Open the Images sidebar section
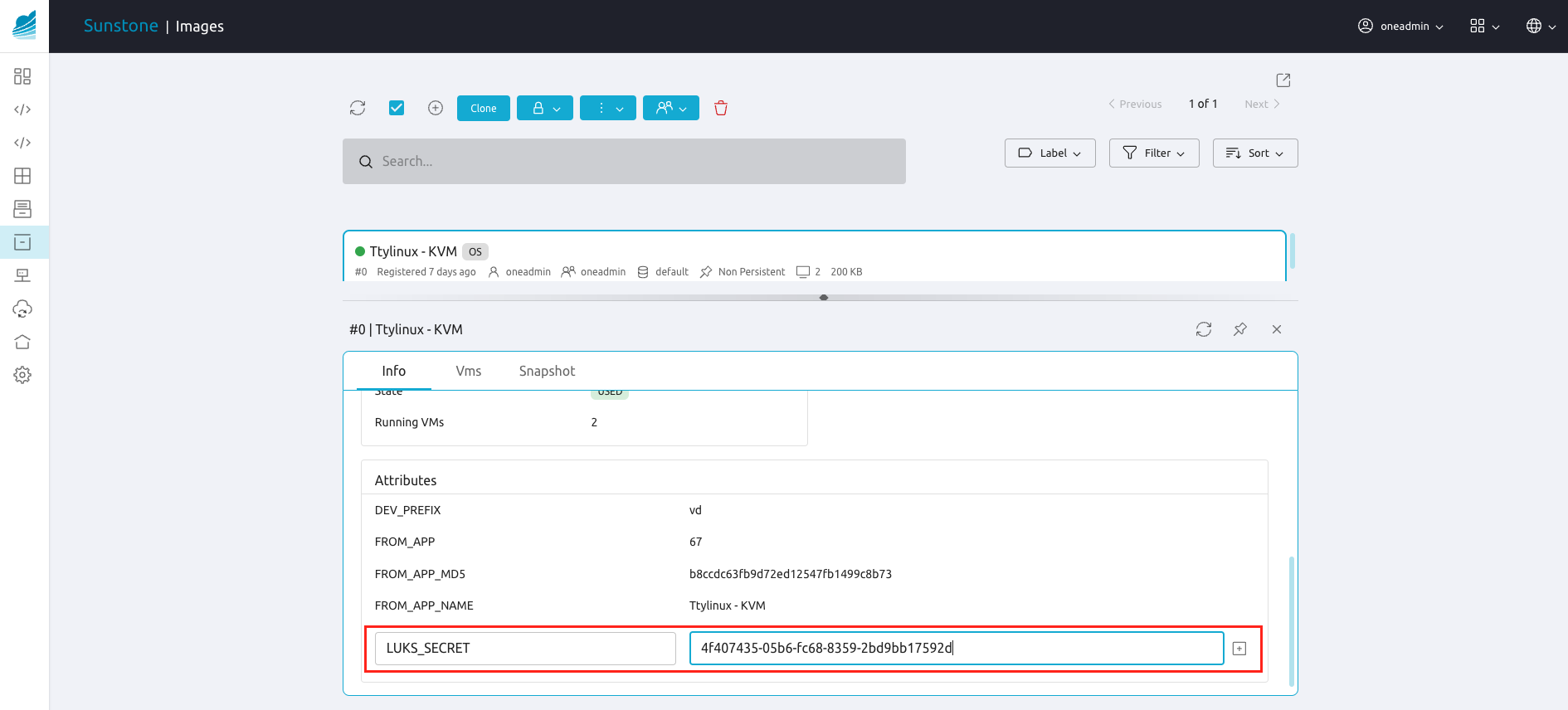1568x710 pixels. tap(22, 242)
